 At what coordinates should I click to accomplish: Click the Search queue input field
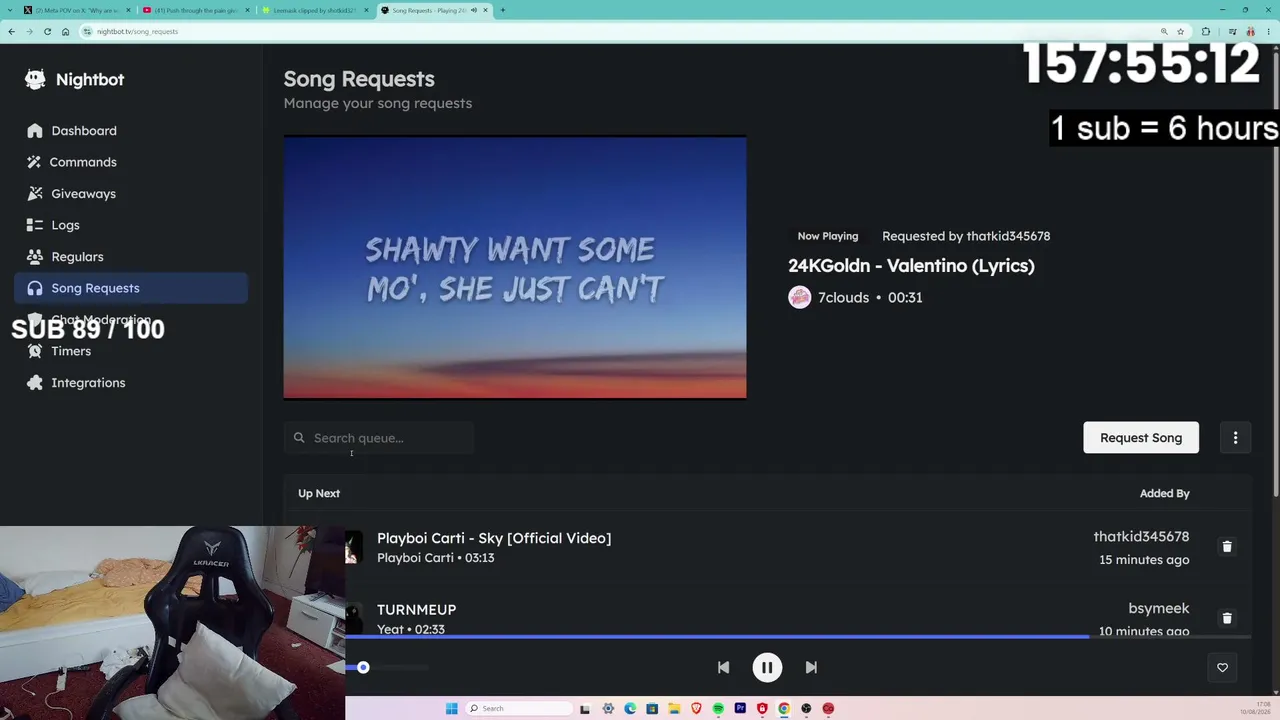pyautogui.click(x=378, y=438)
